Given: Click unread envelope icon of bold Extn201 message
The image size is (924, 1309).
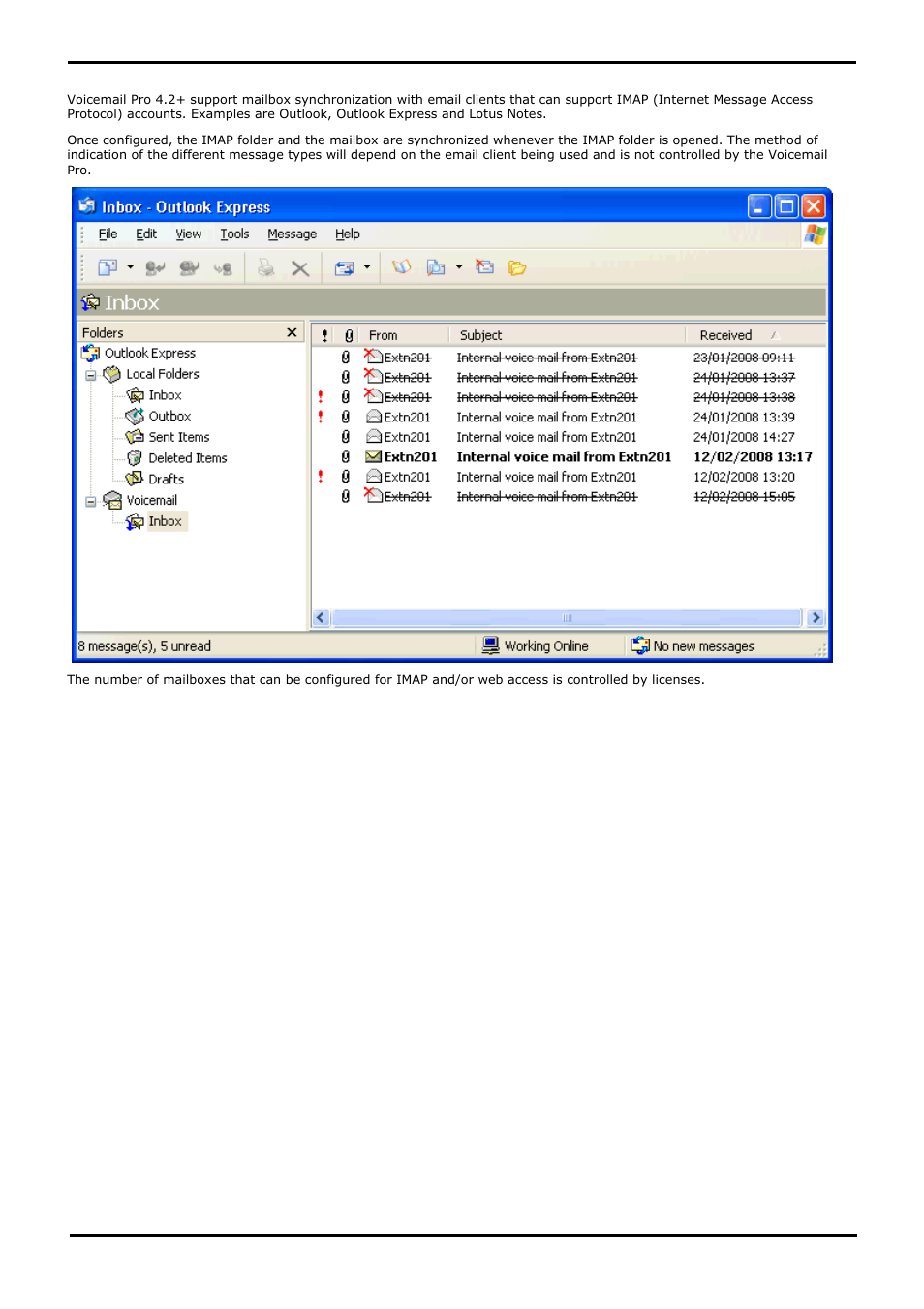Looking at the screenshot, I should pos(373,456).
